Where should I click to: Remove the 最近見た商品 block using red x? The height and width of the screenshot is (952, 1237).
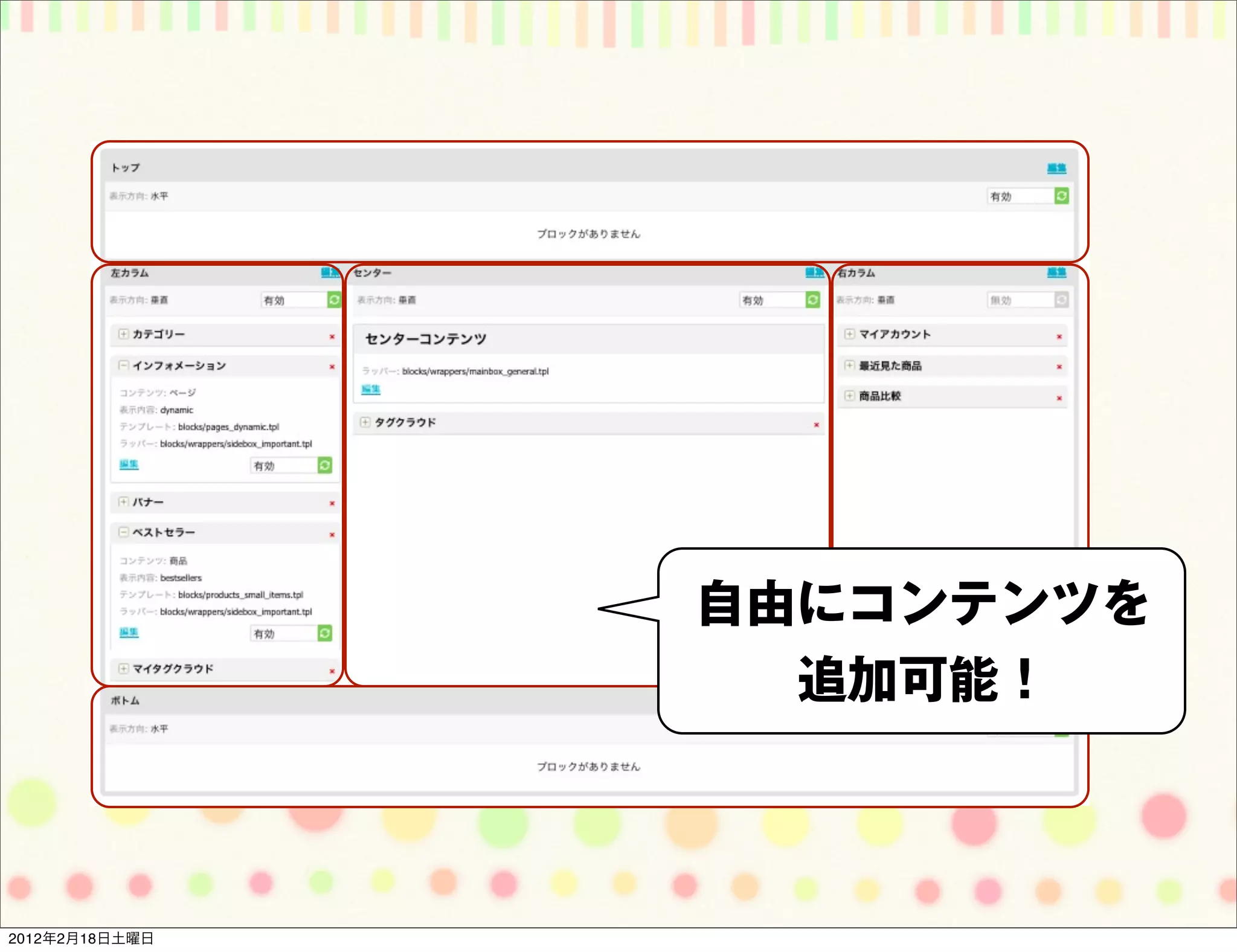click(x=1059, y=367)
